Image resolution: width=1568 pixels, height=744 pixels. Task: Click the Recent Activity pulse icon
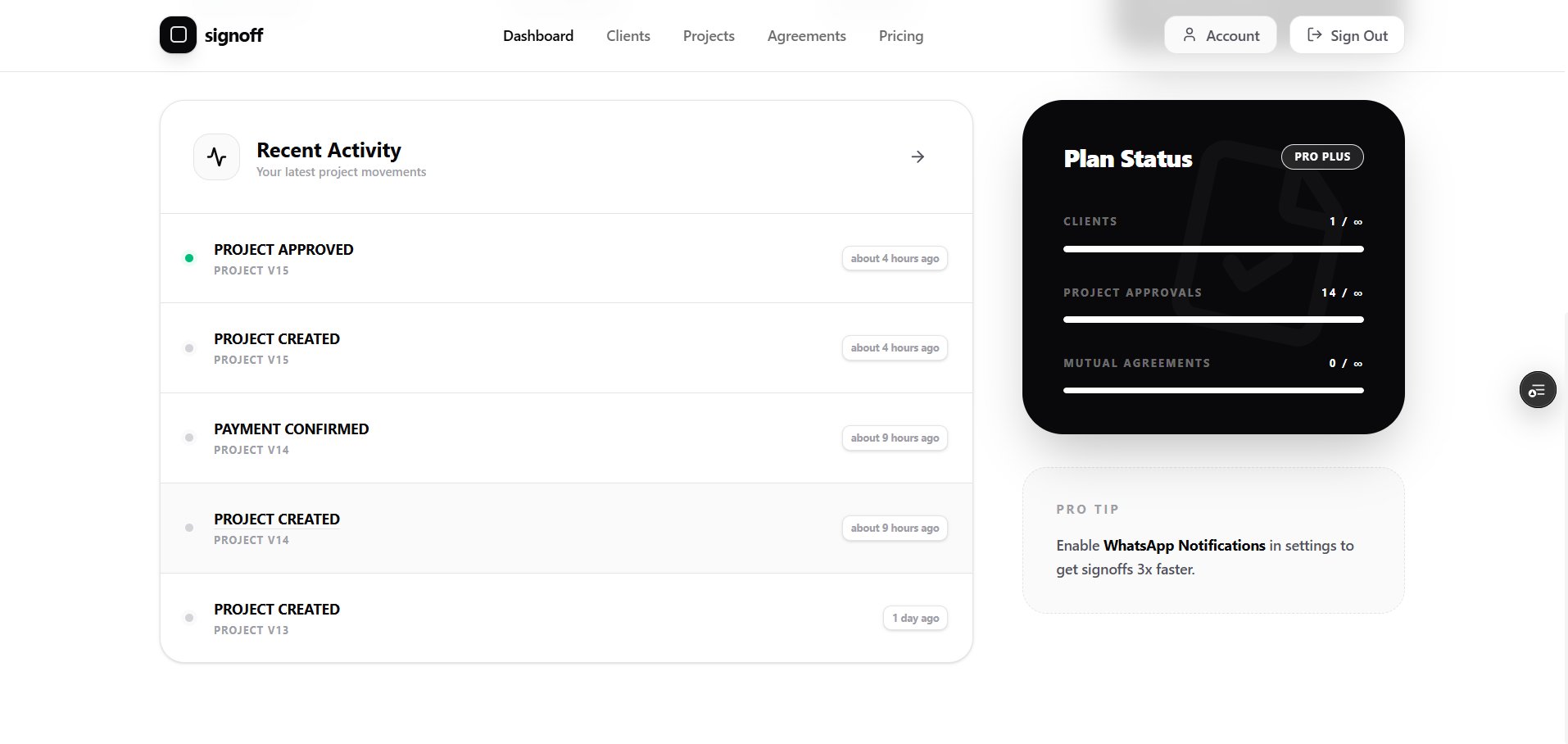216,157
